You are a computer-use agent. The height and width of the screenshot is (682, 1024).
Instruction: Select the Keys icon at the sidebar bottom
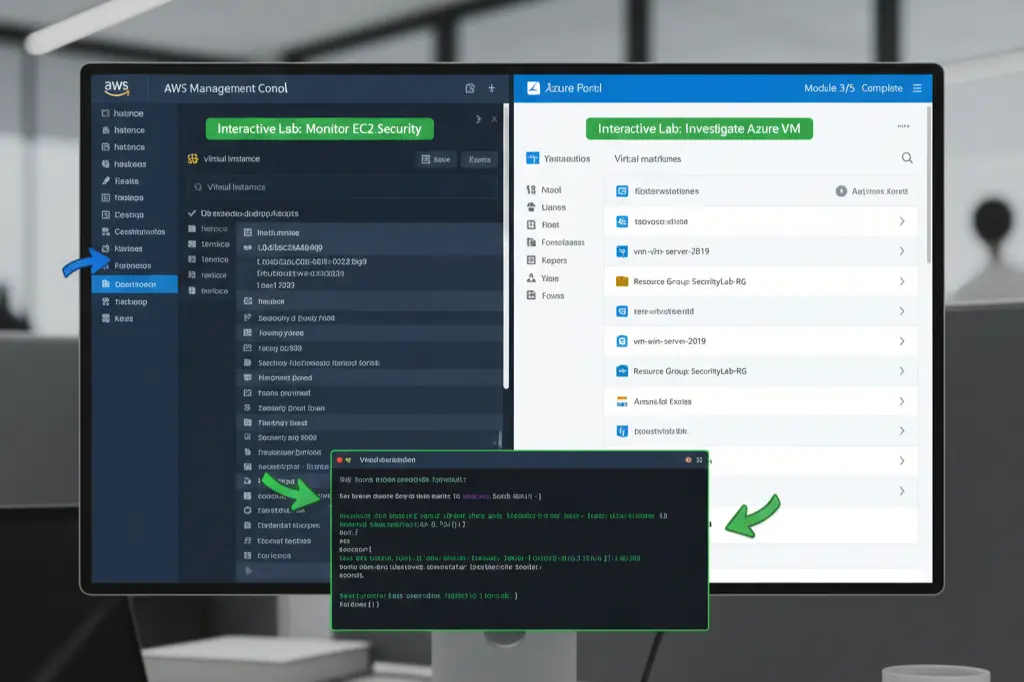[105, 318]
